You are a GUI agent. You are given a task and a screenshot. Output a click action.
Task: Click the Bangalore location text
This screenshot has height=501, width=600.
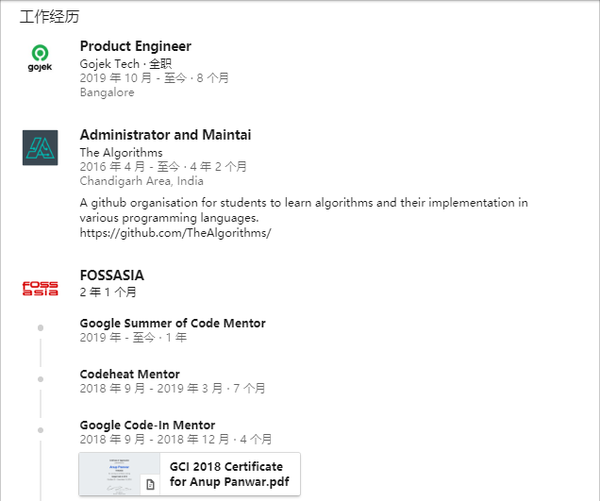(107, 92)
